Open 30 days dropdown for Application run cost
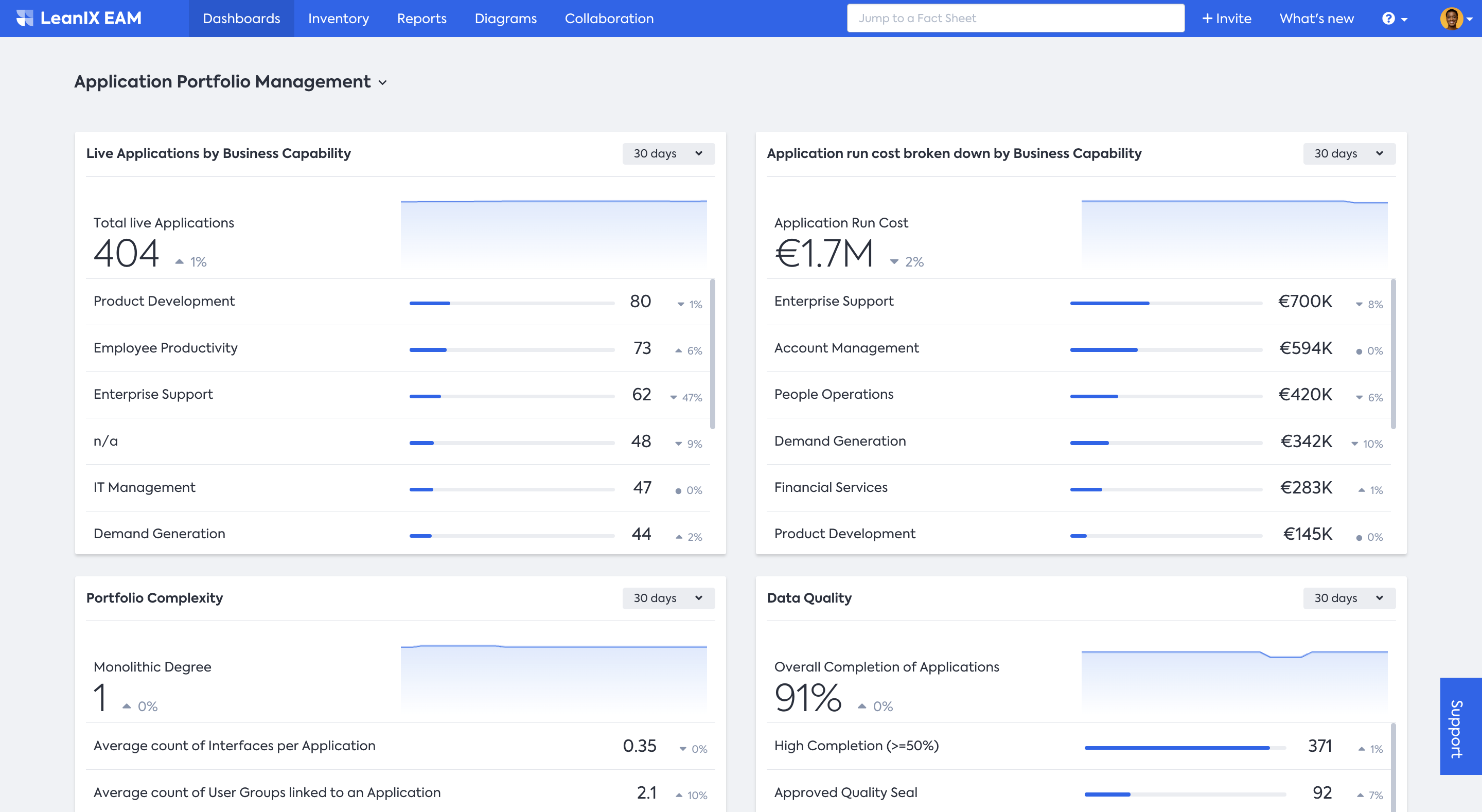The image size is (1482, 812). point(1349,154)
